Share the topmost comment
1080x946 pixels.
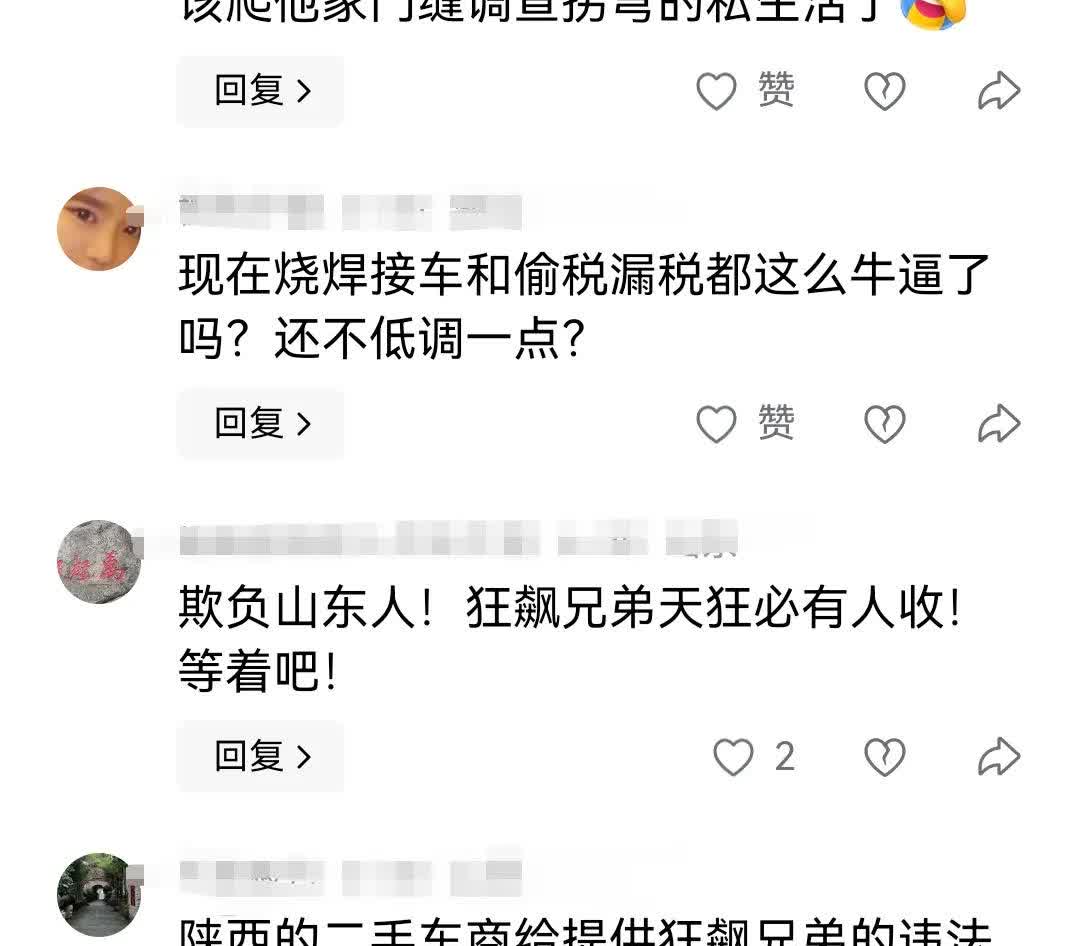point(999,90)
